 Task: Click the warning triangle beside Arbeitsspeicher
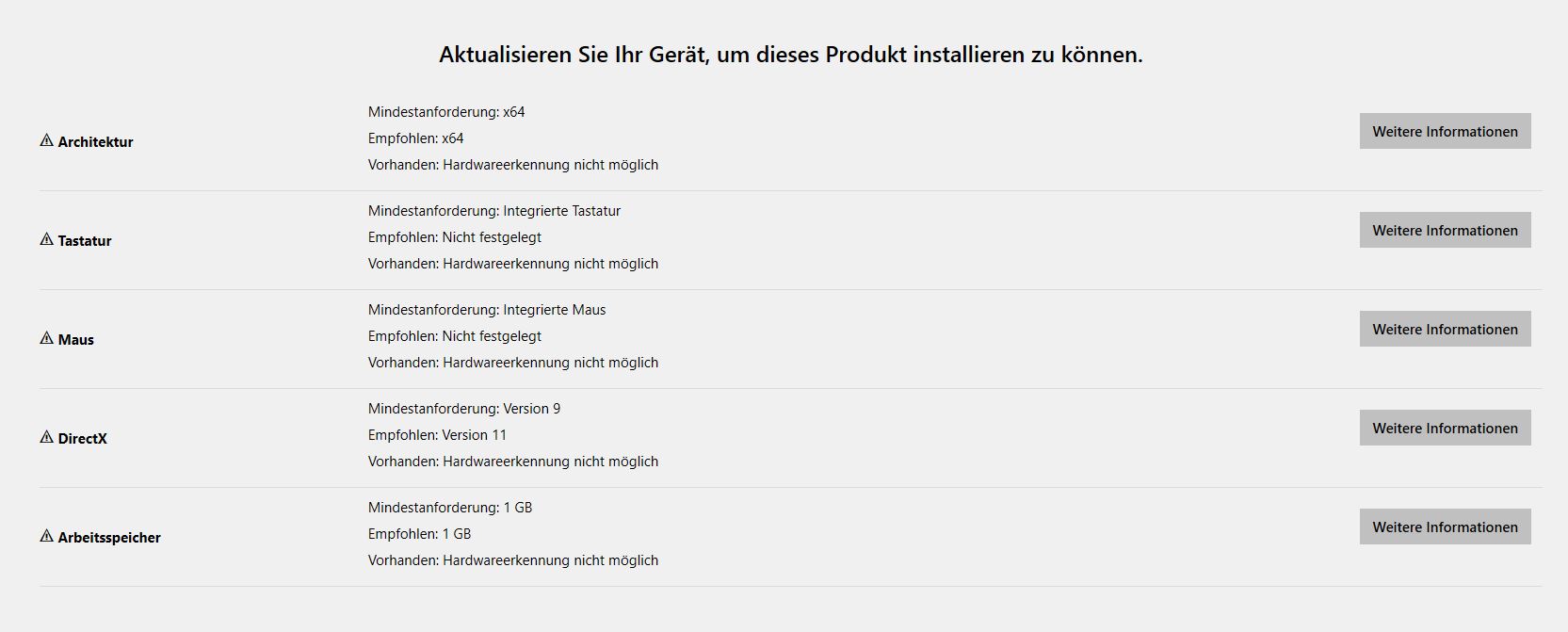46,536
